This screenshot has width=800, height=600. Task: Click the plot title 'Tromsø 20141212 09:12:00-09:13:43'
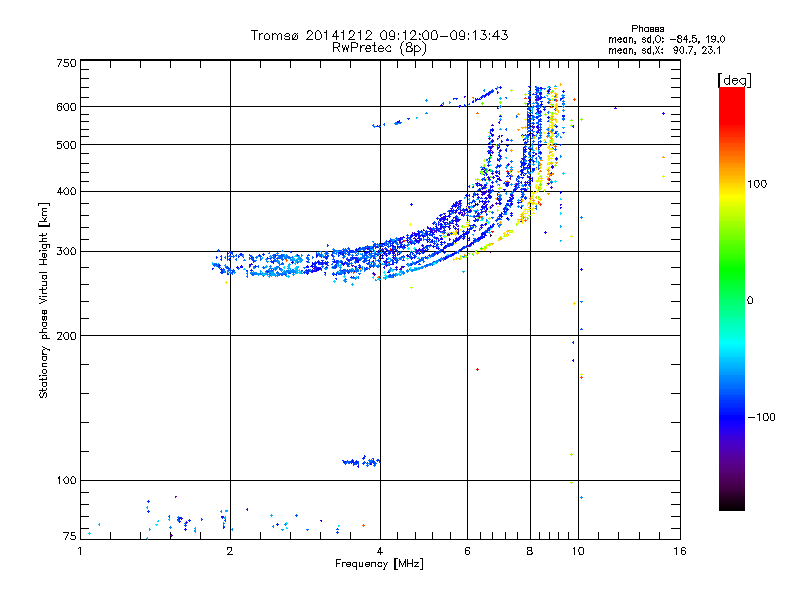point(379,35)
